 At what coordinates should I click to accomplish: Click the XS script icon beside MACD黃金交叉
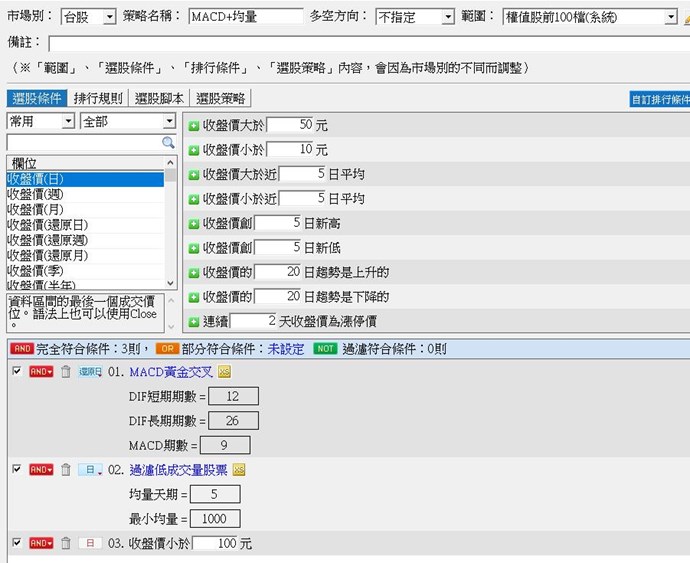[225, 372]
